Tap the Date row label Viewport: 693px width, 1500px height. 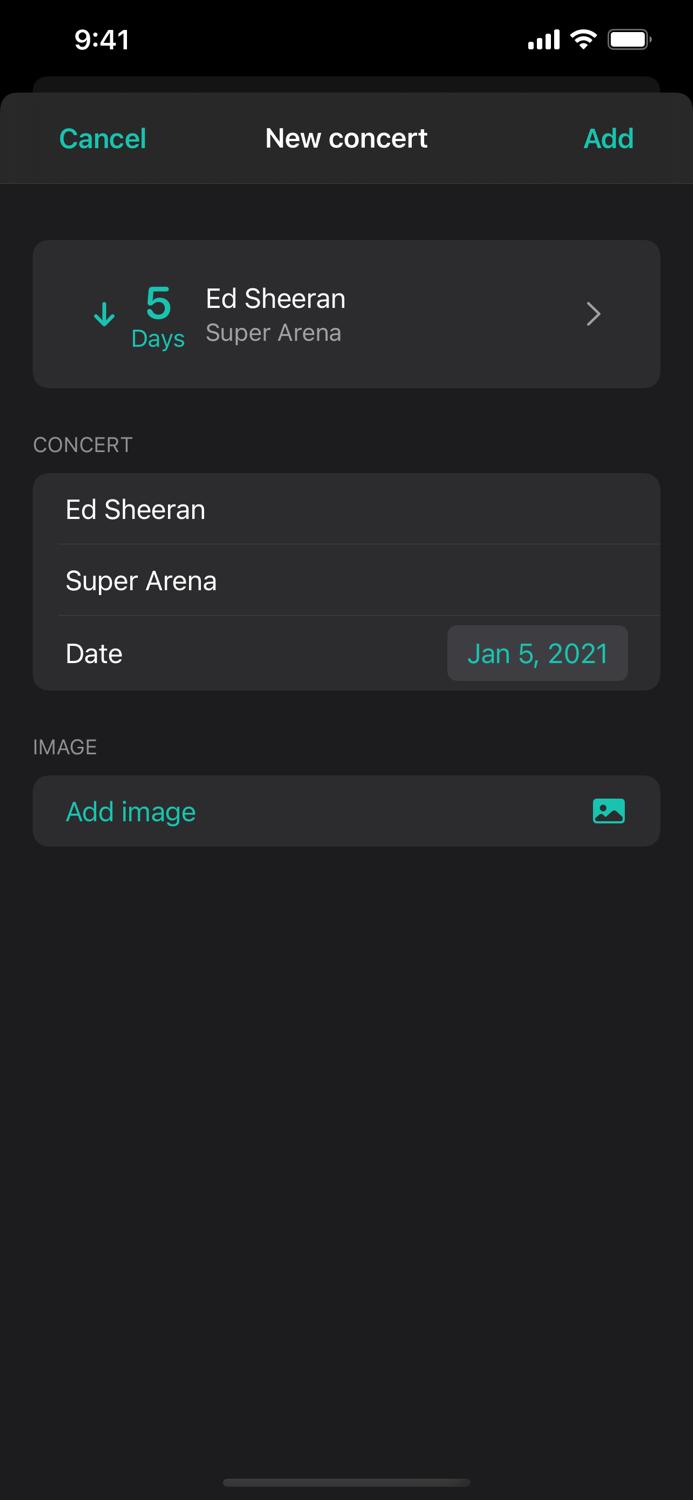click(93, 653)
